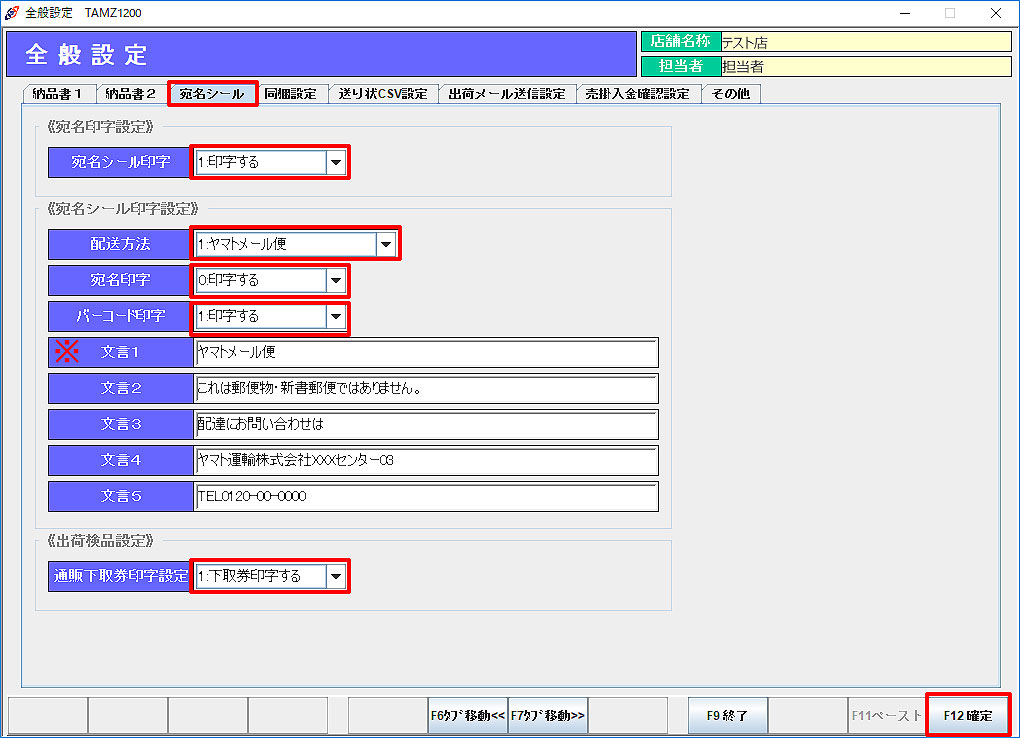Select the その他 tab

click(x=731, y=94)
